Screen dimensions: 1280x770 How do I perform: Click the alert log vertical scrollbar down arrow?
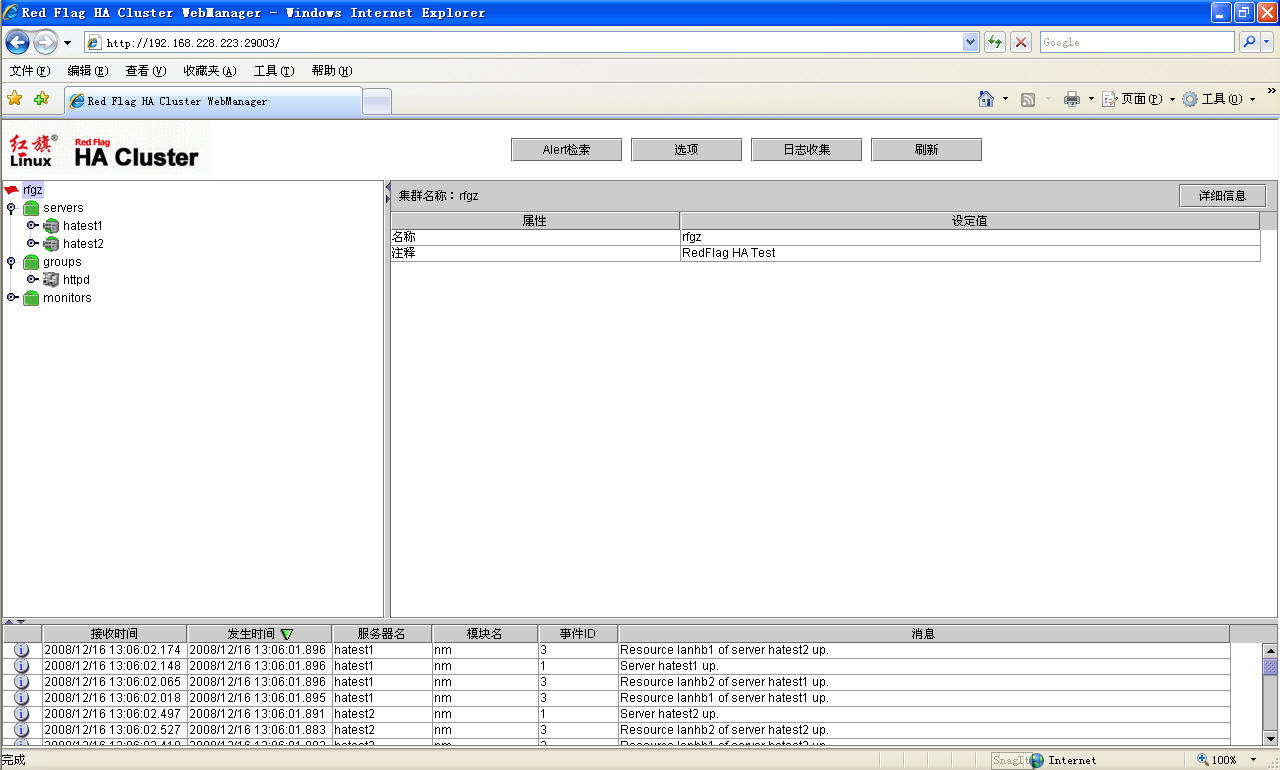coord(1270,738)
